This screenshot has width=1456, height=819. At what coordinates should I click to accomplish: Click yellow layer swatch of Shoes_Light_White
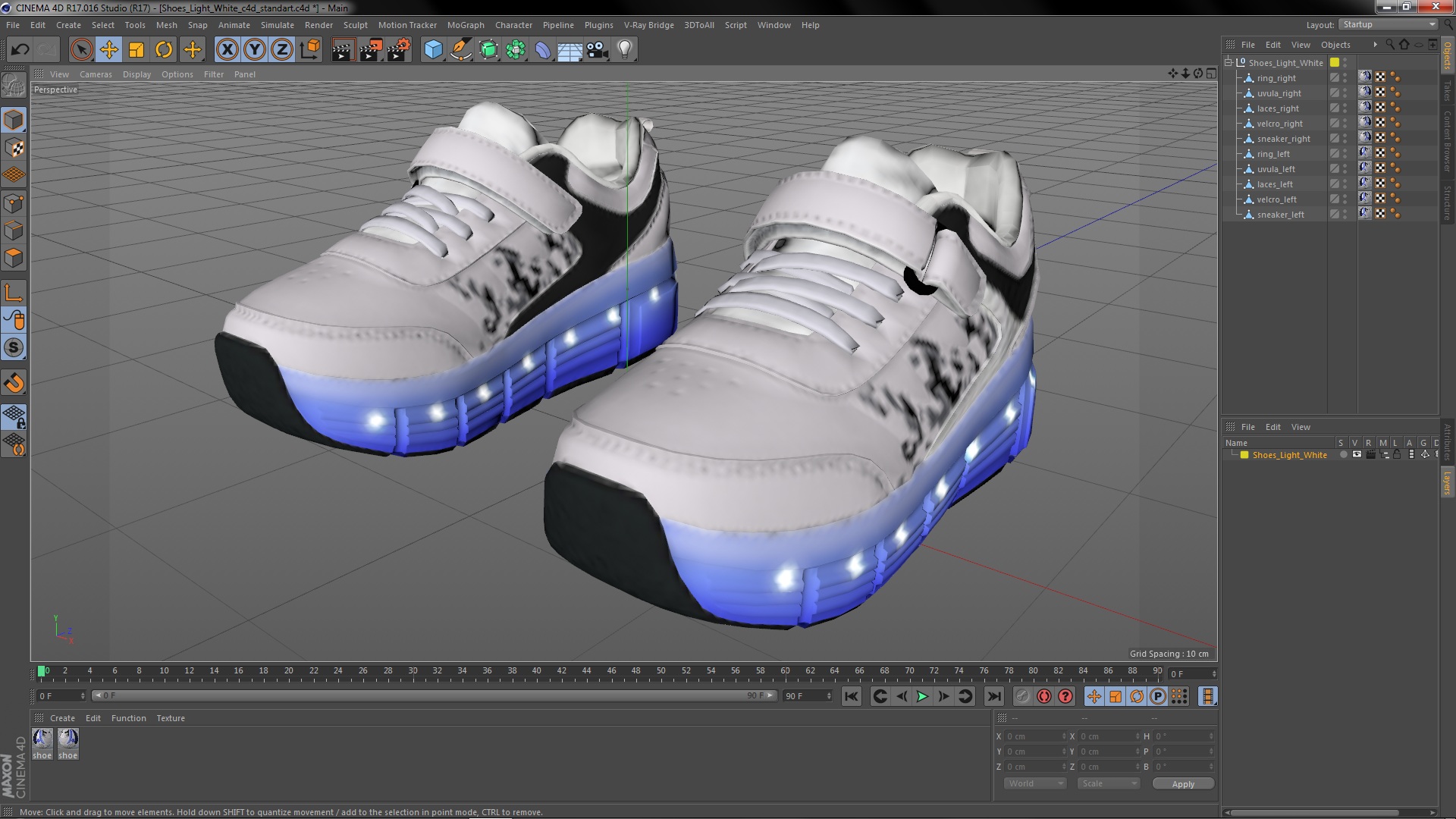(x=1335, y=62)
